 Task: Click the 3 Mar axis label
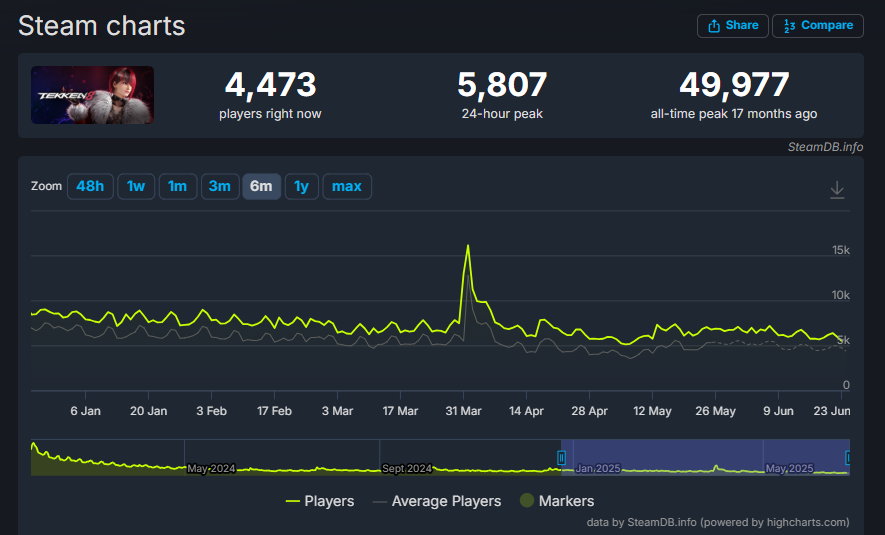[338, 411]
